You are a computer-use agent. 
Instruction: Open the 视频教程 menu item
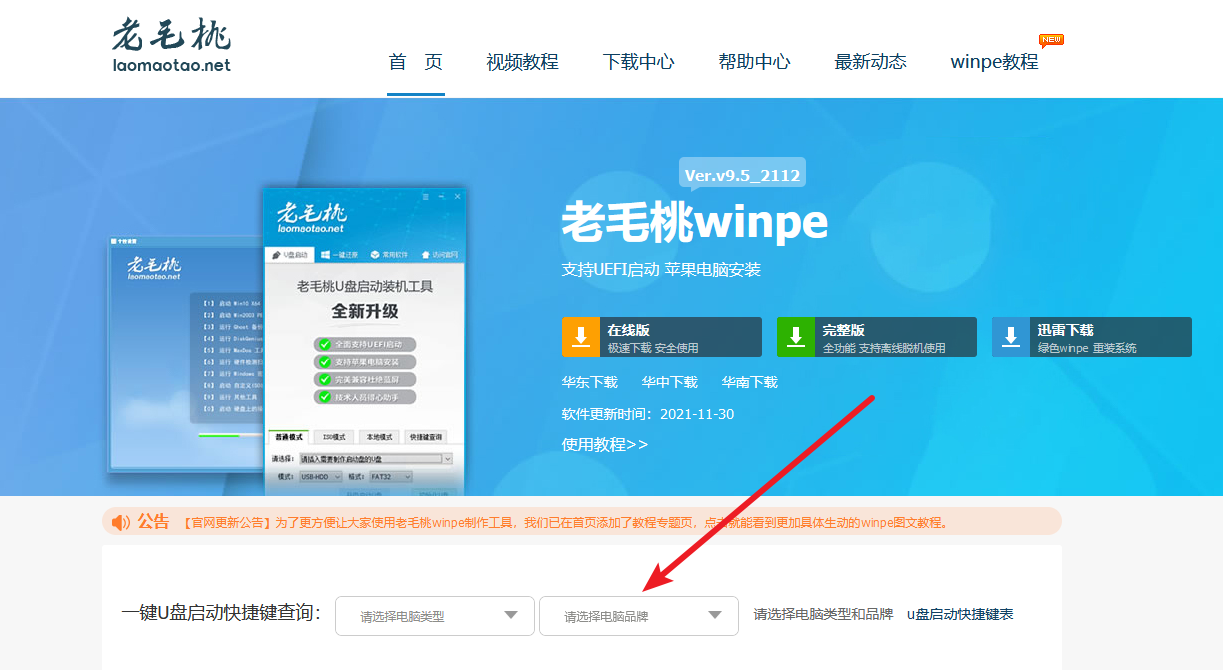tap(522, 62)
